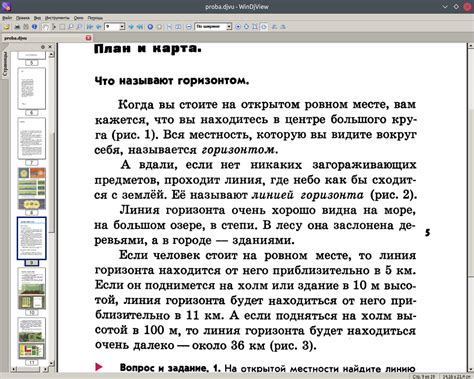Click the thumbnail panel vertical scrollbar handle
Screen dimensions: 474x379
click(52, 182)
